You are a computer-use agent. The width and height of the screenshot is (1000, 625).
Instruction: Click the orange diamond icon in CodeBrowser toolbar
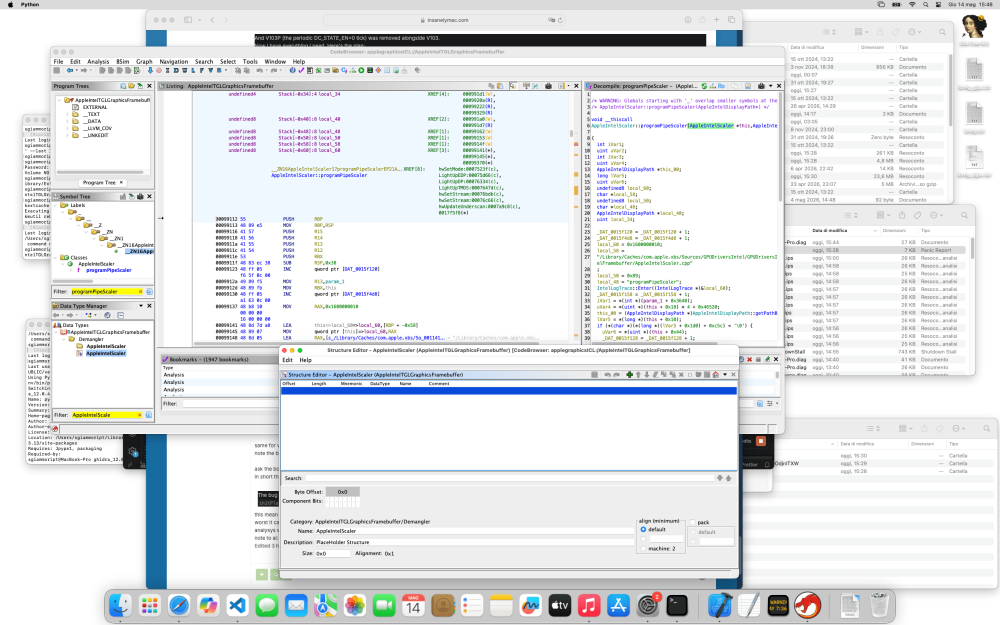(x=378, y=71)
